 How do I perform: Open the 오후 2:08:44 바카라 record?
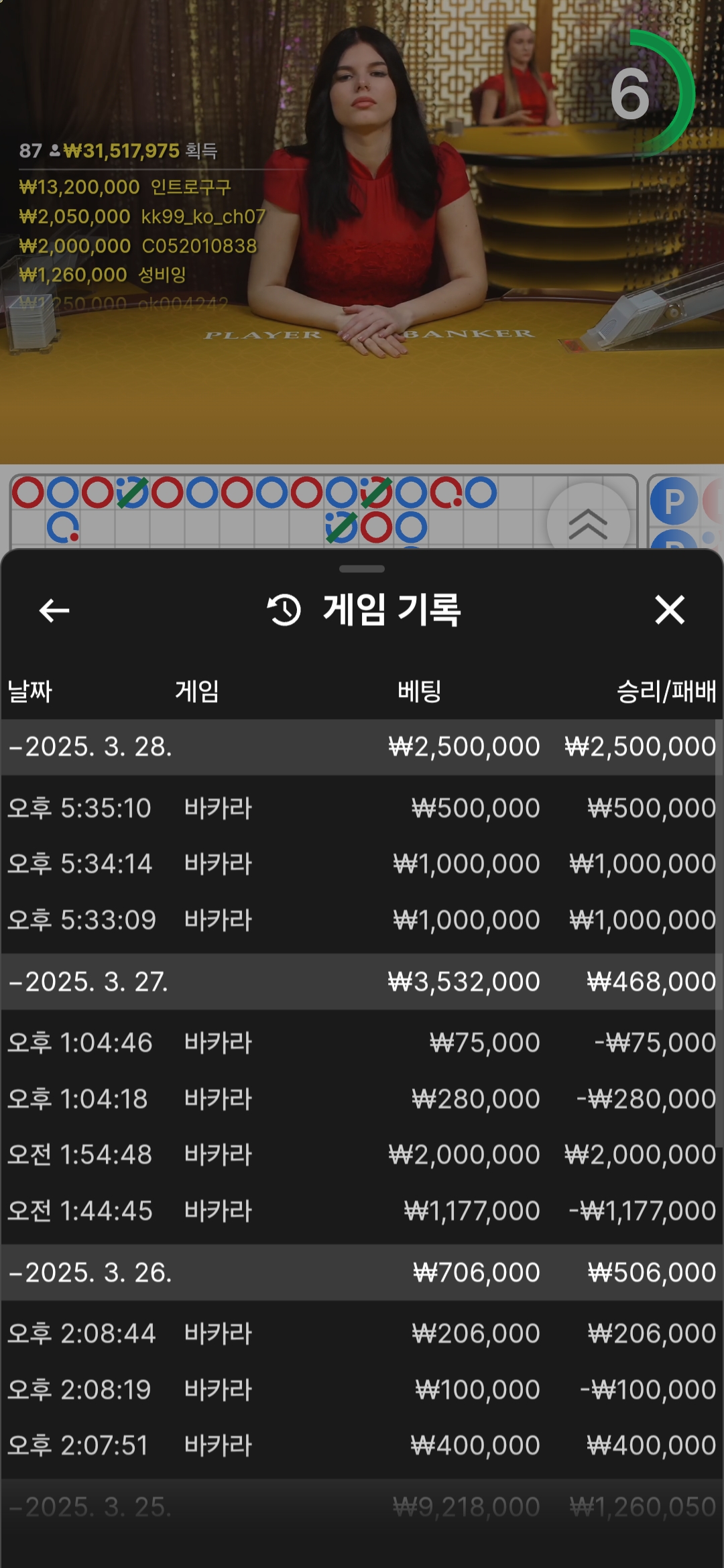[362, 1333]
